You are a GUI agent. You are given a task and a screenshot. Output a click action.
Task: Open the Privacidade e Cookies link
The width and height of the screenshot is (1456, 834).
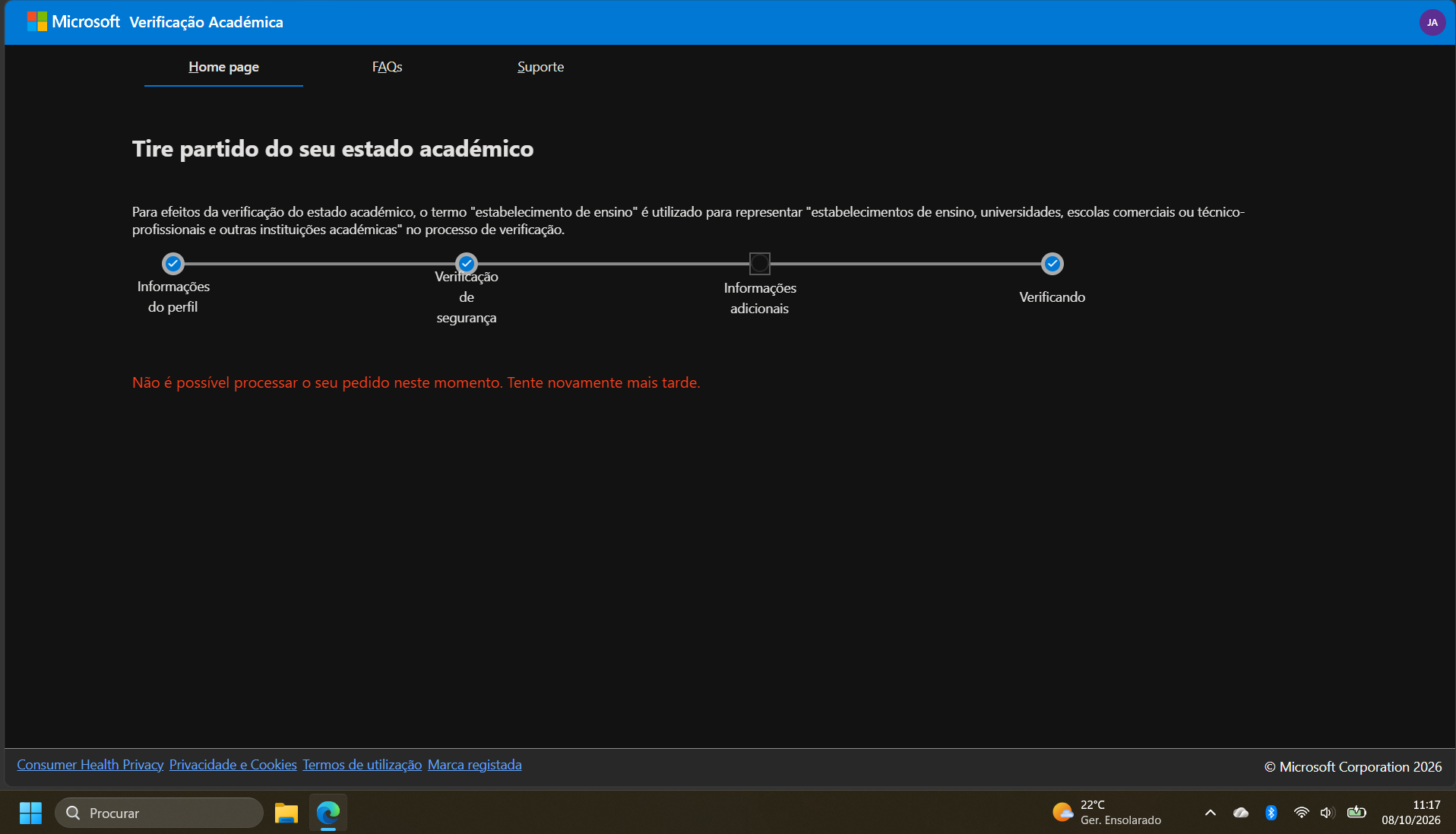(x=233, y=765)
